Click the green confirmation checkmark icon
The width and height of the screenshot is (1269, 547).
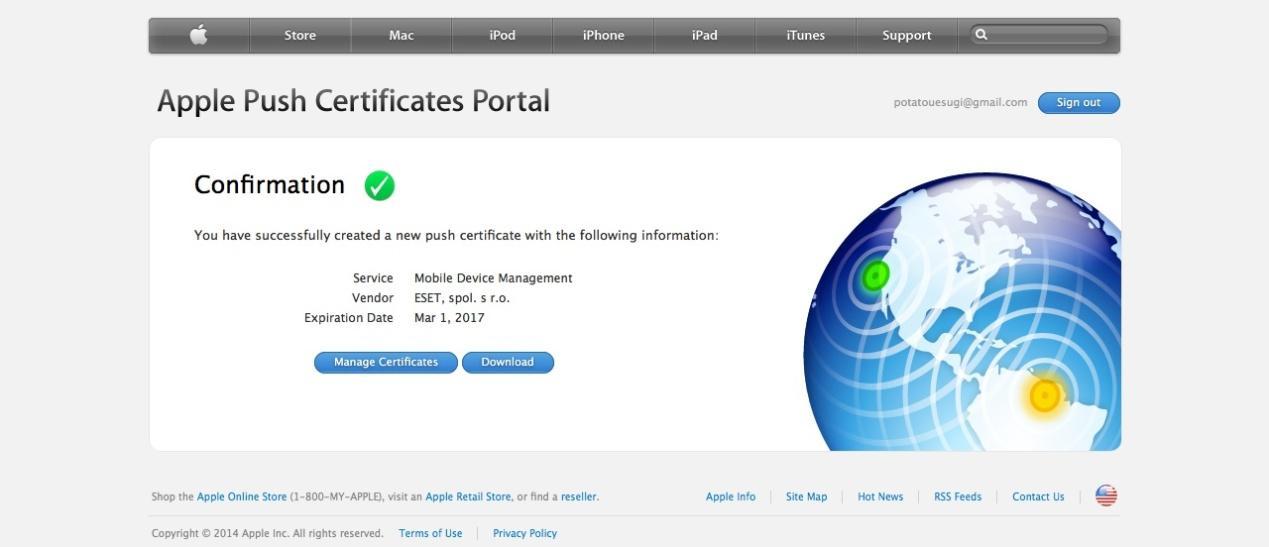[379, 185]
